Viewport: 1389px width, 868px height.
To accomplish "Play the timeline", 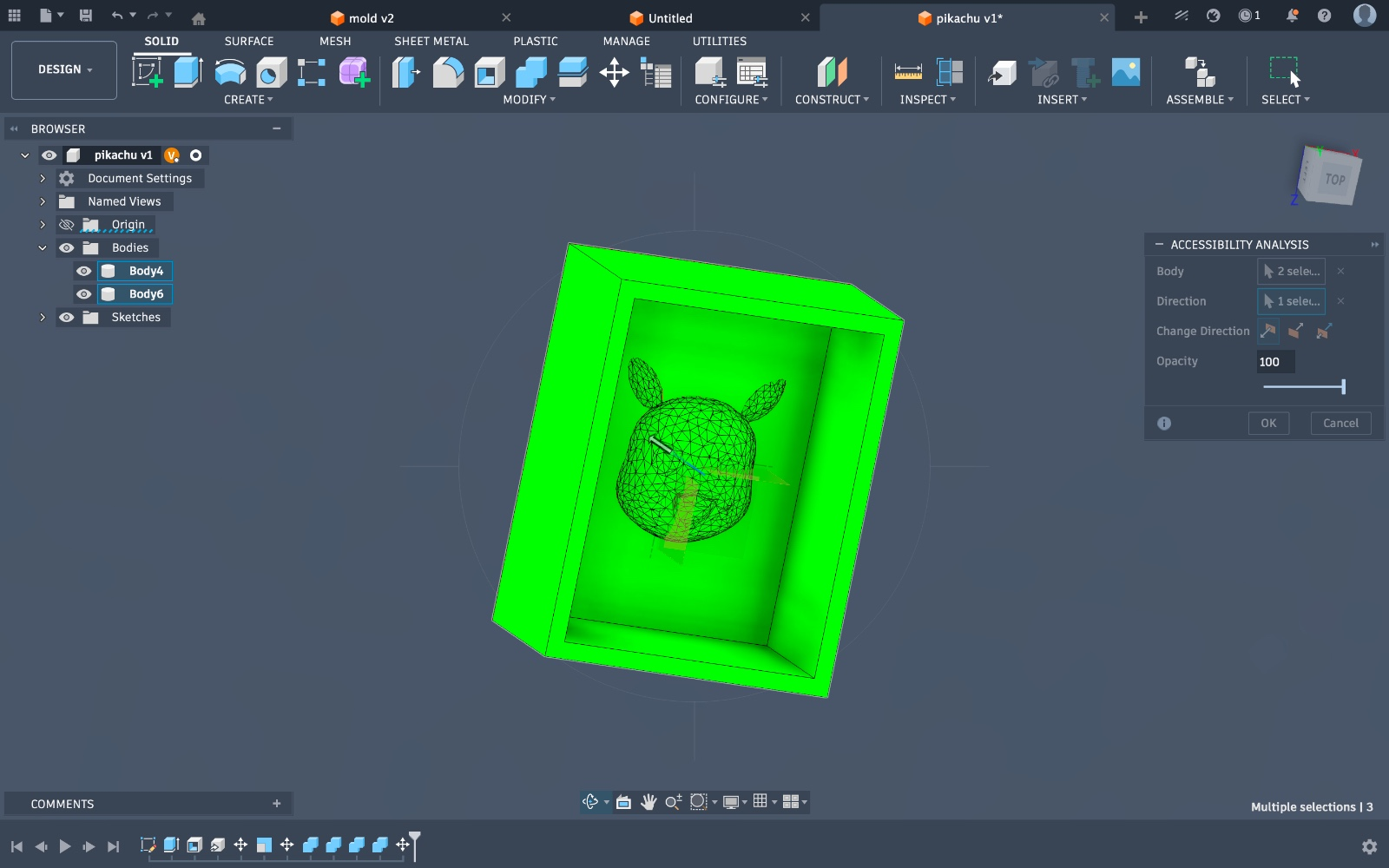I will click(x=65, y=846).
